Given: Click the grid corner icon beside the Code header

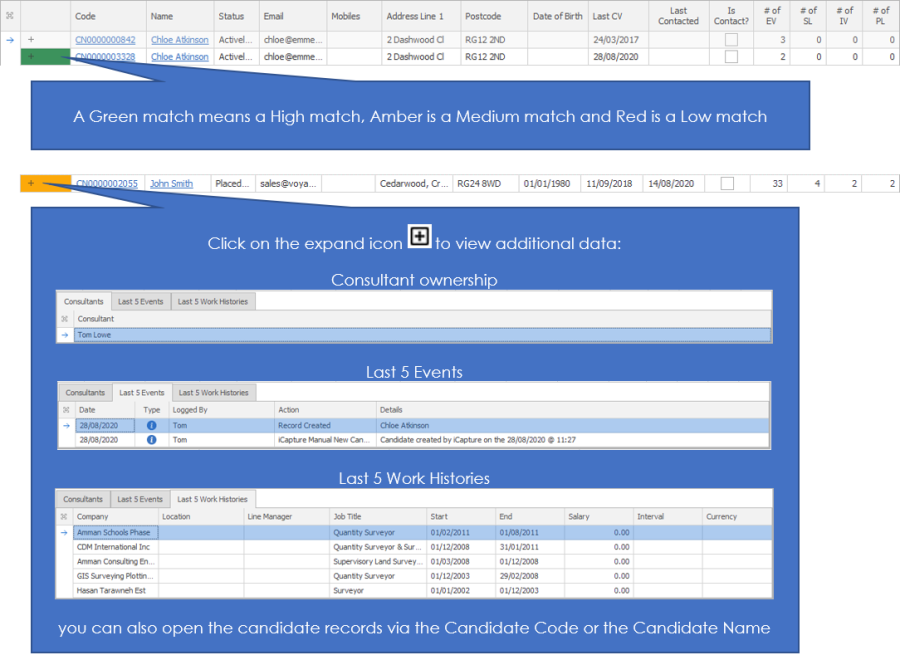Looking at the screenshot, I should (x=10, y=16).
